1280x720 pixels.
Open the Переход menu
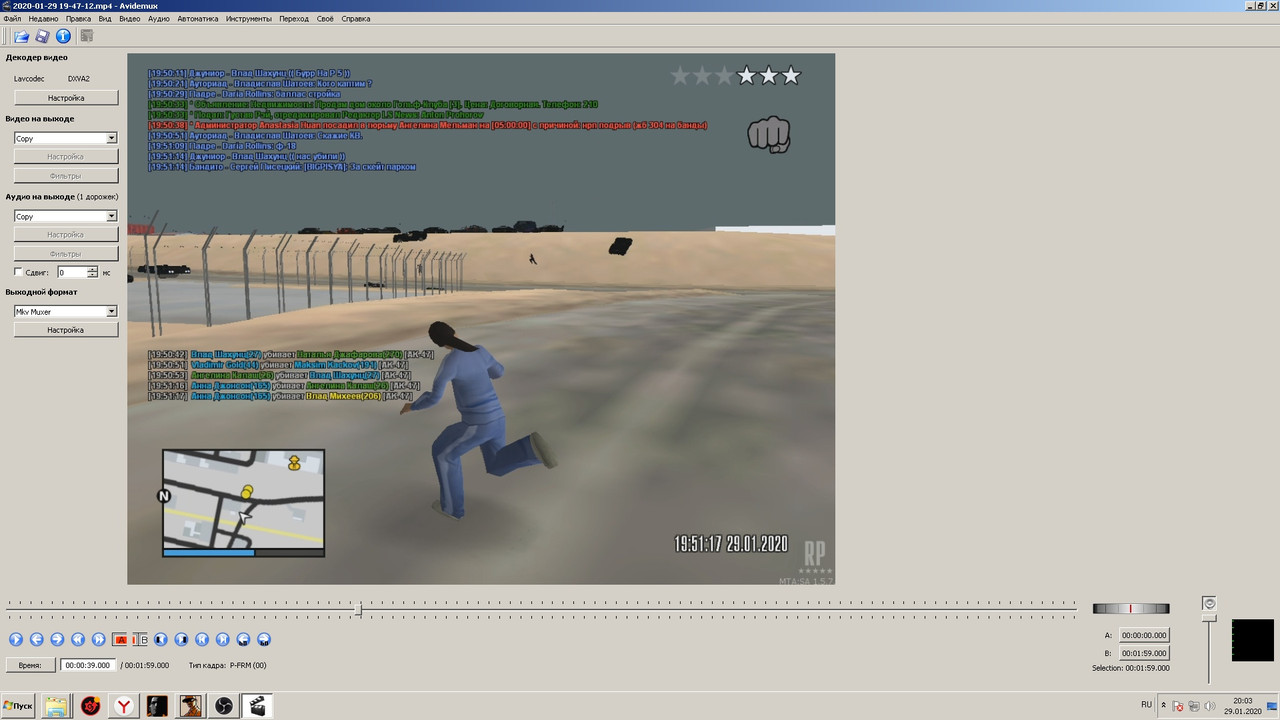[294, 19]
